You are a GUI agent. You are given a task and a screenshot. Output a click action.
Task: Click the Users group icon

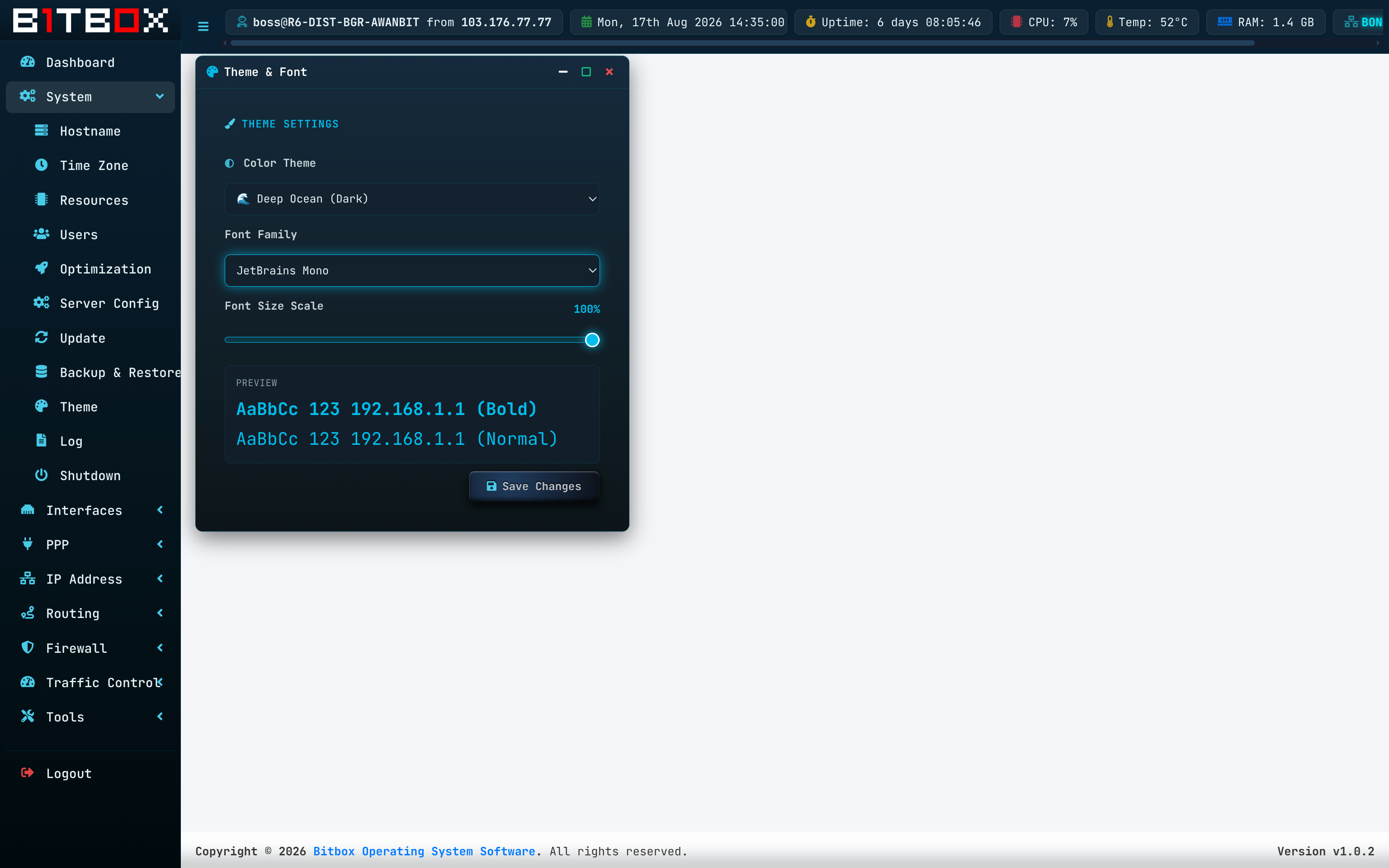41,234
